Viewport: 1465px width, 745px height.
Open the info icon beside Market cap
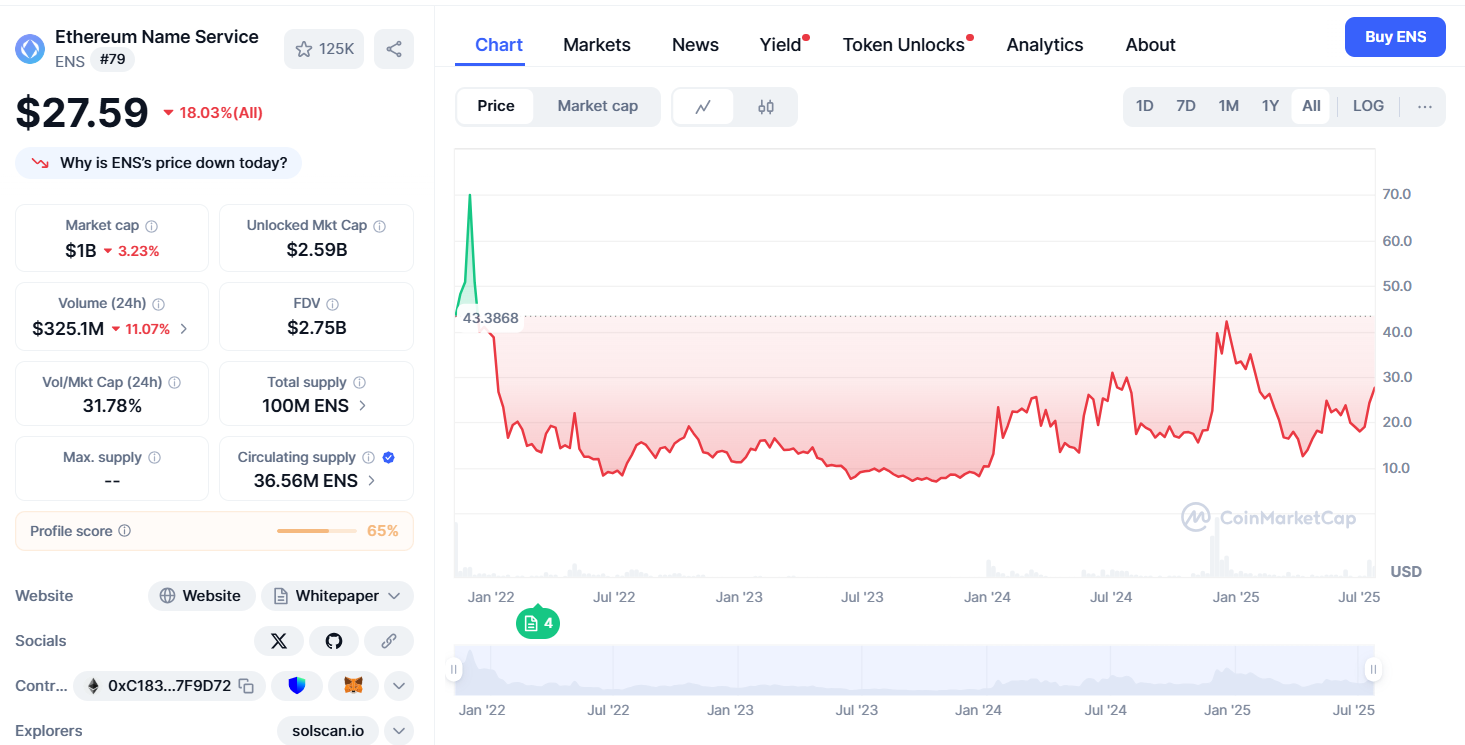pos(151,226)
